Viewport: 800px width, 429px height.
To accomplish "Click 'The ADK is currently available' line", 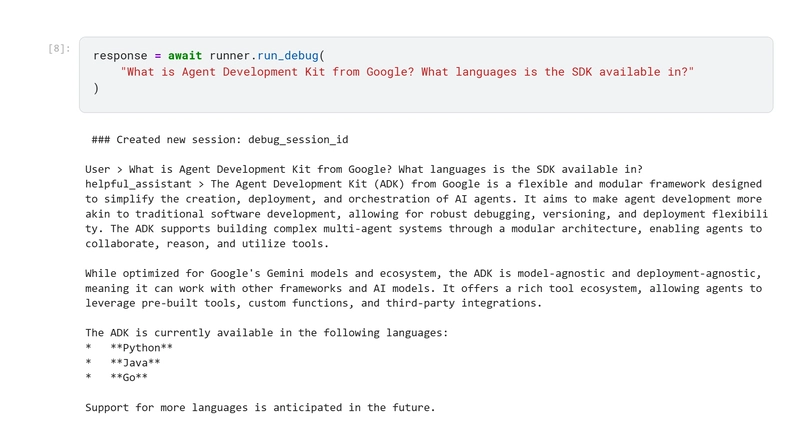I will (266, 333).
